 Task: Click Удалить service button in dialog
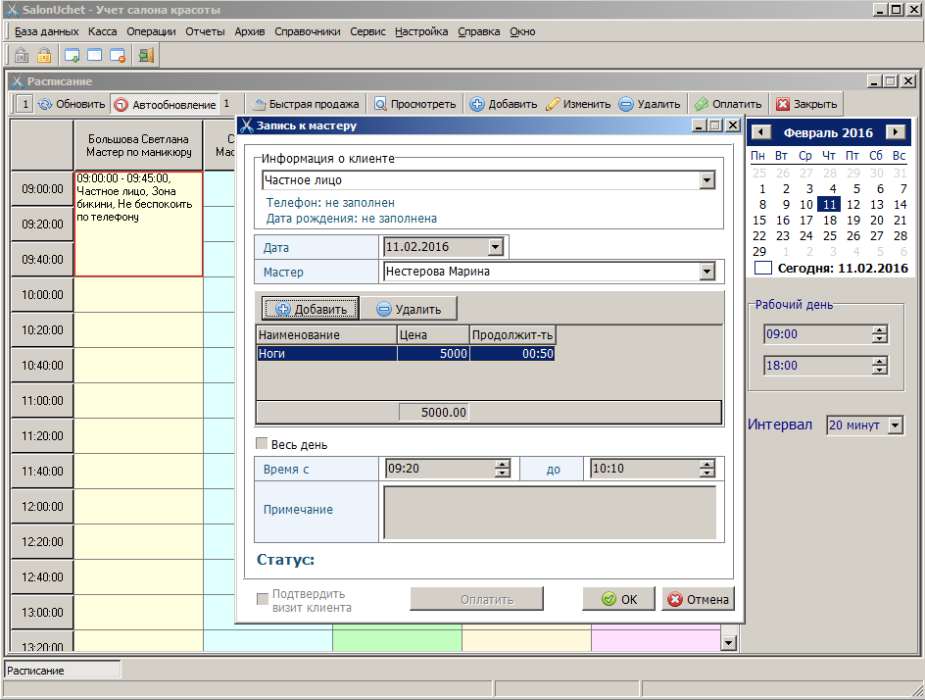point(409,308)
